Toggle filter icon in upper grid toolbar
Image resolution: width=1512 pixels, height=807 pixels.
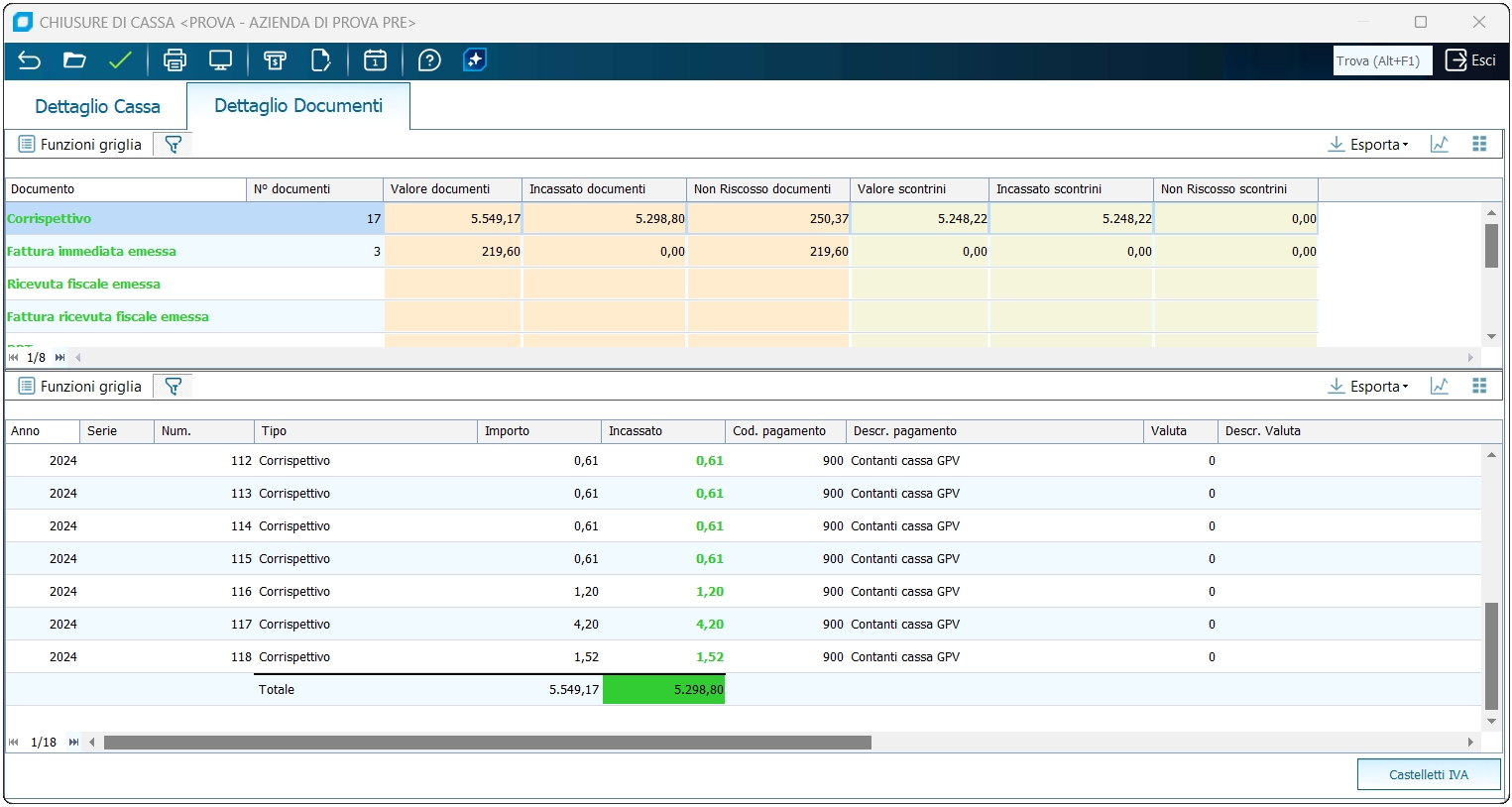point(173,145)
